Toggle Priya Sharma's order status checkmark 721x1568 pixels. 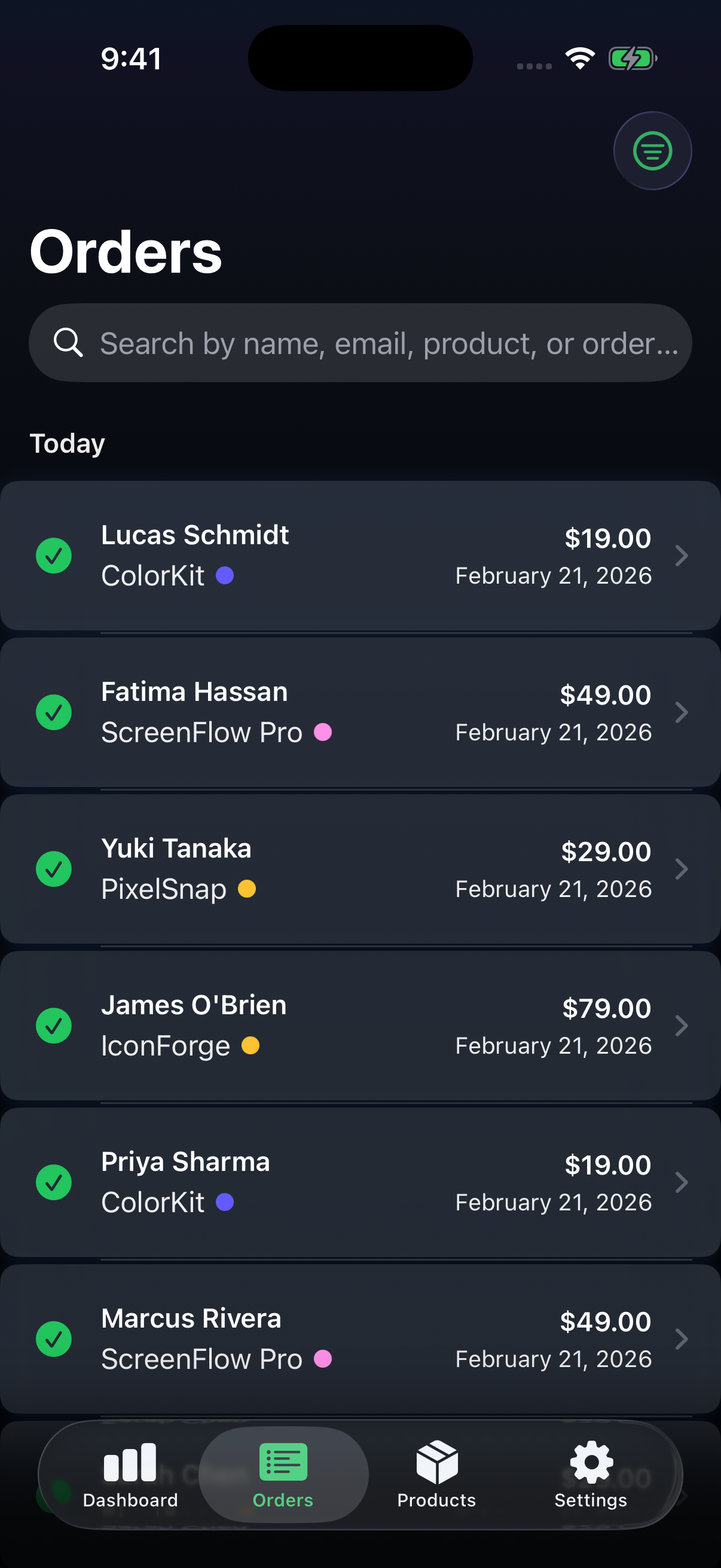click(54, 1182)
